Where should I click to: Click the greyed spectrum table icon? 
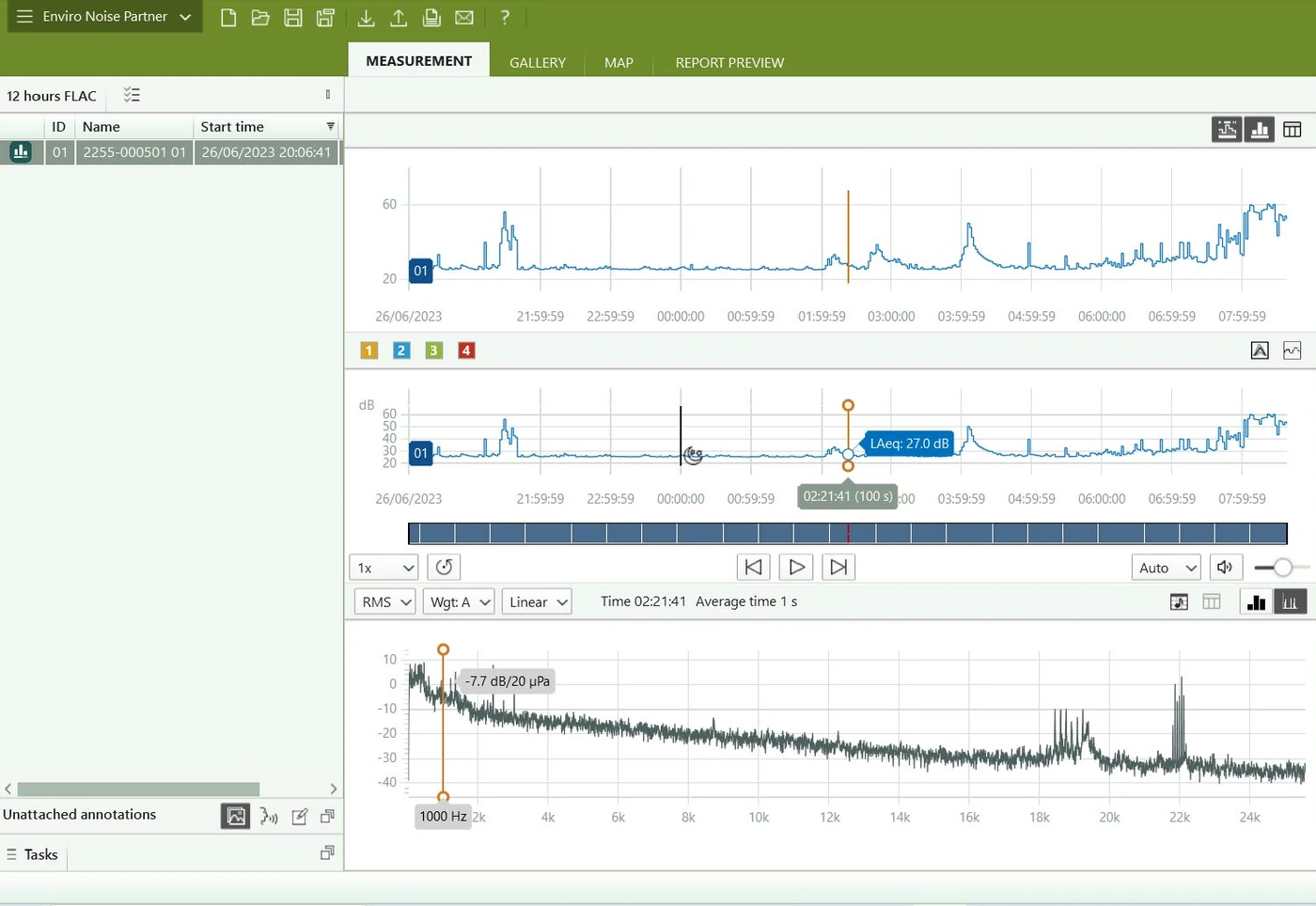click(1212, 601)
